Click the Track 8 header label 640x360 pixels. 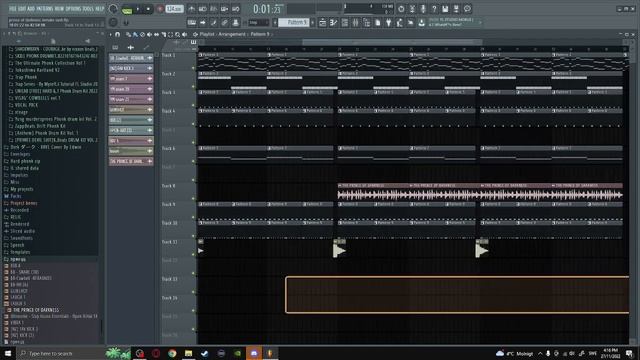coord(169,186)
